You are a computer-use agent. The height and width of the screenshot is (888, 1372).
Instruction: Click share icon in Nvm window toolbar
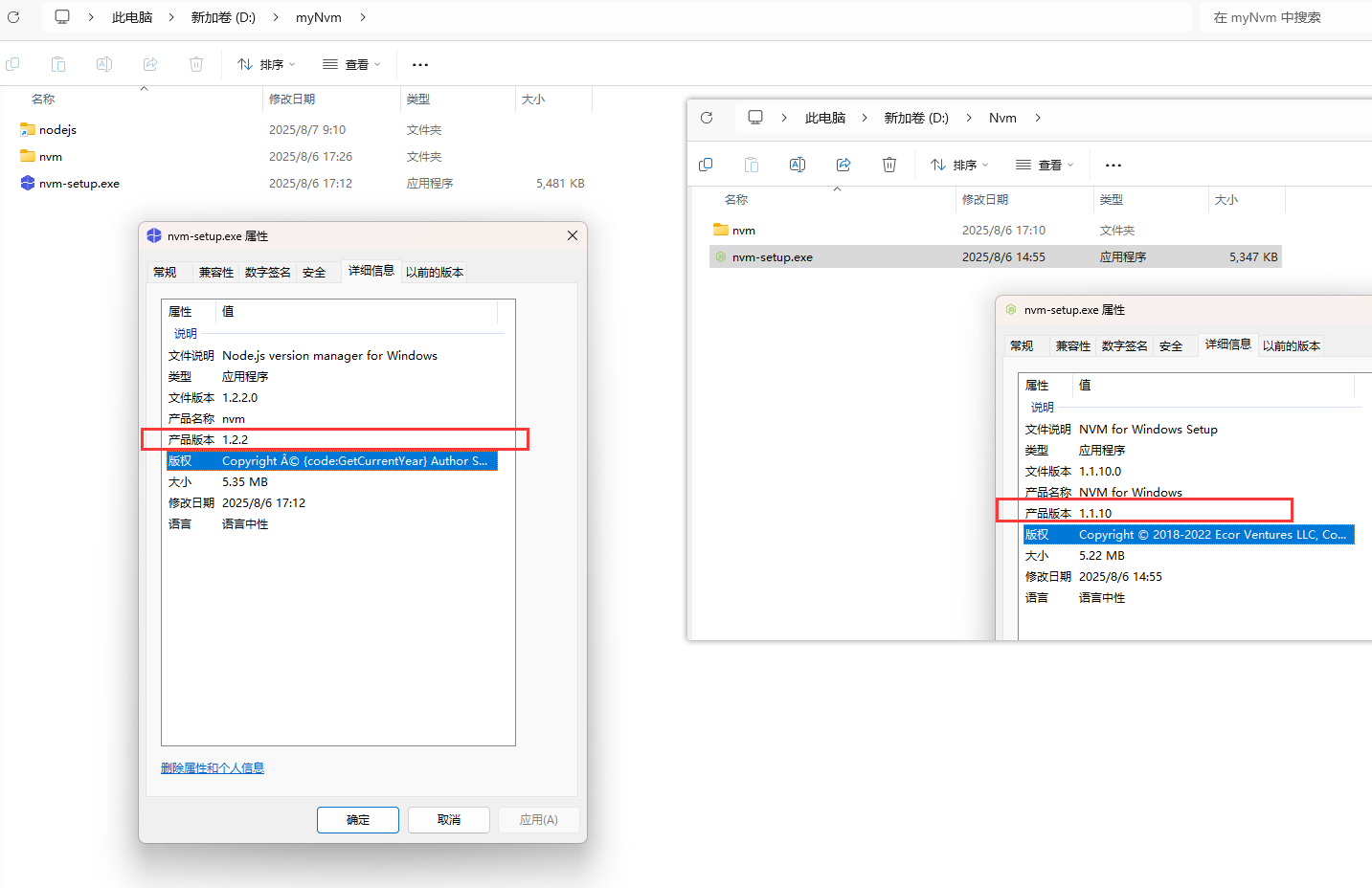click(843, 165)
